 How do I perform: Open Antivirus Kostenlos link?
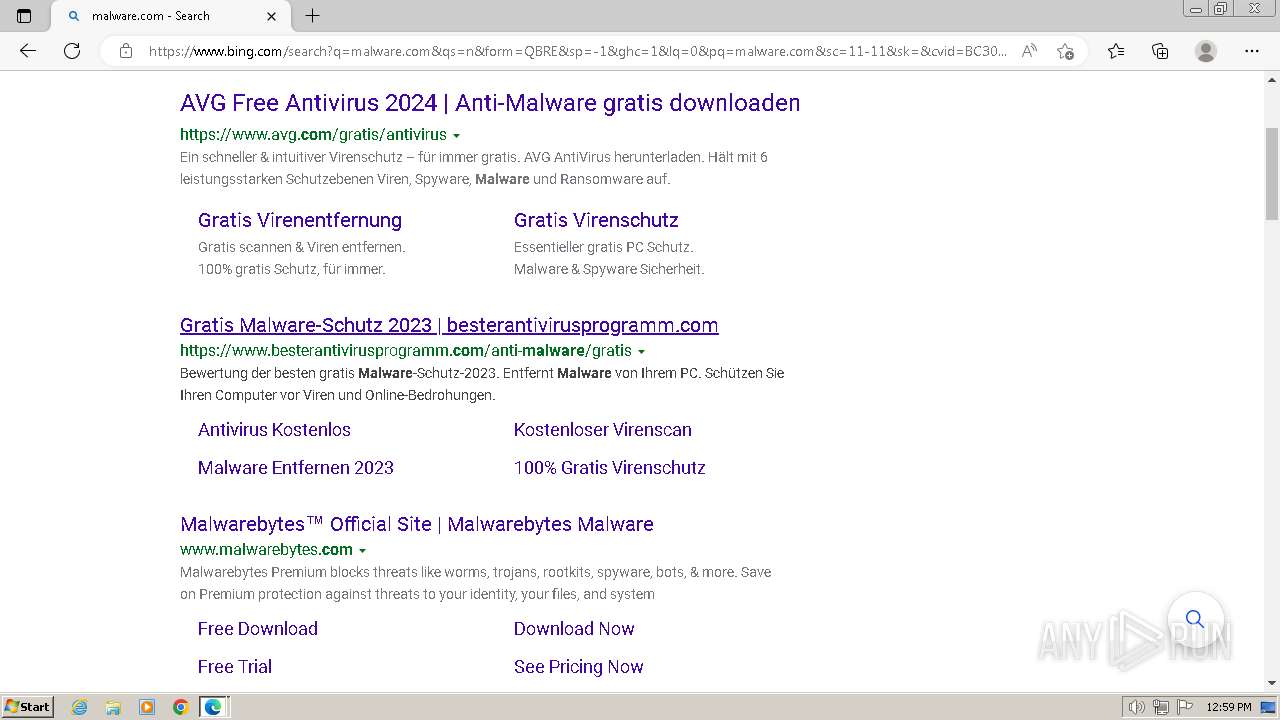point(274,430)
